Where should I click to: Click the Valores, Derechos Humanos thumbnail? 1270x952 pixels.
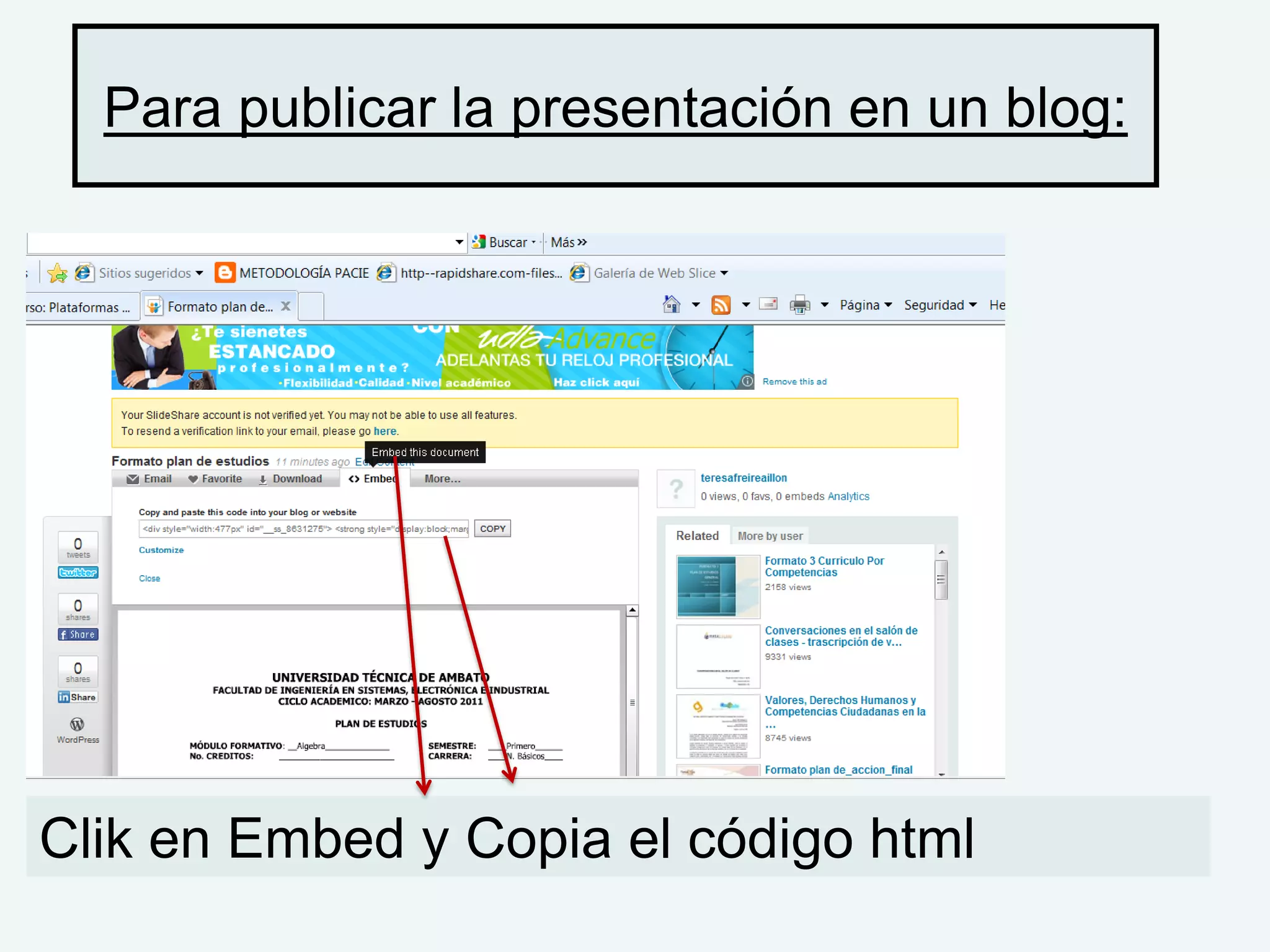[718, 726]
